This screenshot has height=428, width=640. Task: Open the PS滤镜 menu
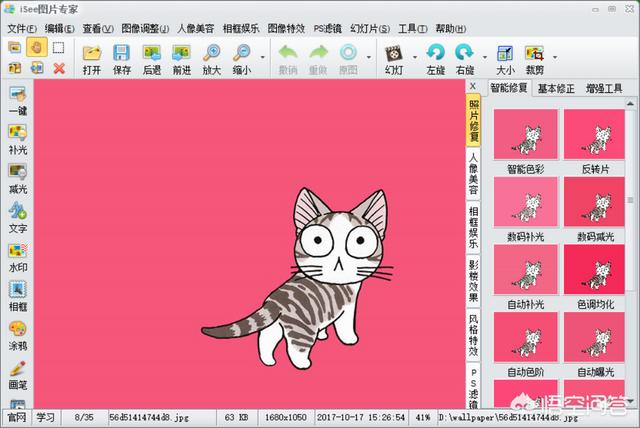pyautogui.click(x=327, y=29)
